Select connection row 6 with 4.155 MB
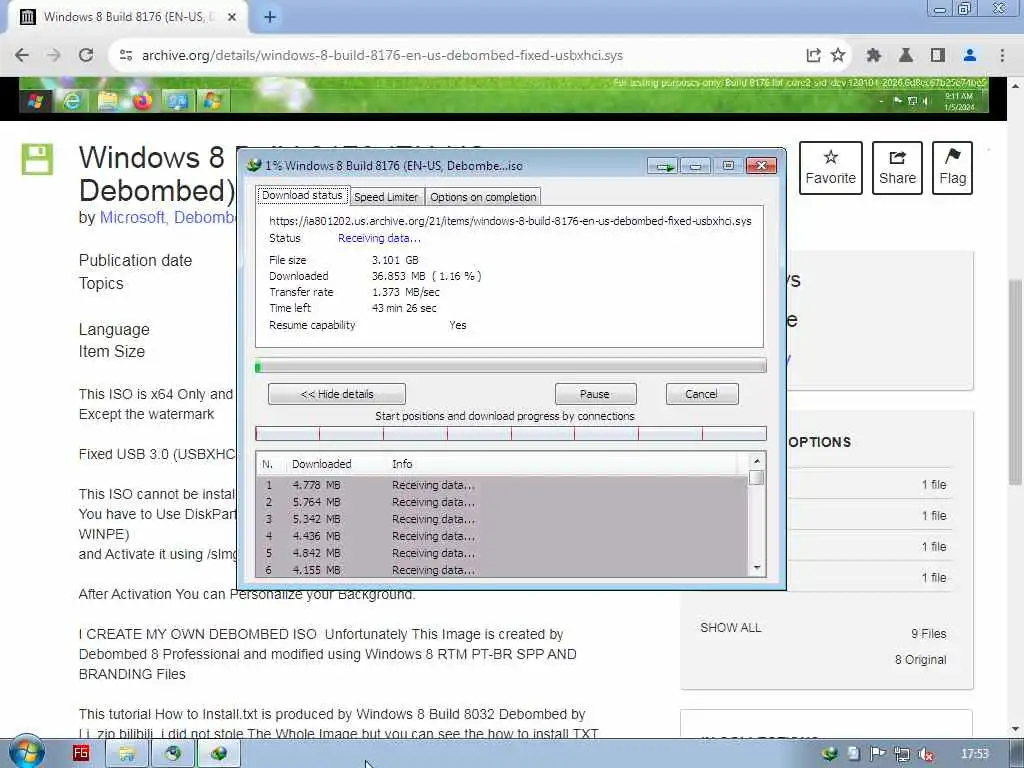Viewport: 1024px width, 768px height. pos(502,570)
